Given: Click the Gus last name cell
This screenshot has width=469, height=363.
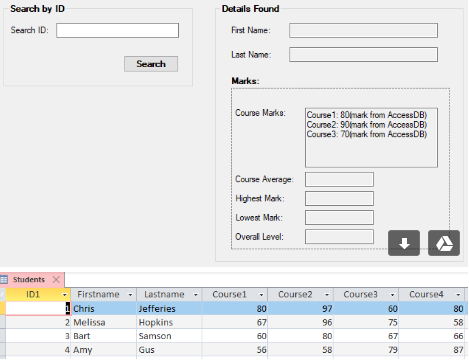Looking at the screenshot, I should 169,350.
